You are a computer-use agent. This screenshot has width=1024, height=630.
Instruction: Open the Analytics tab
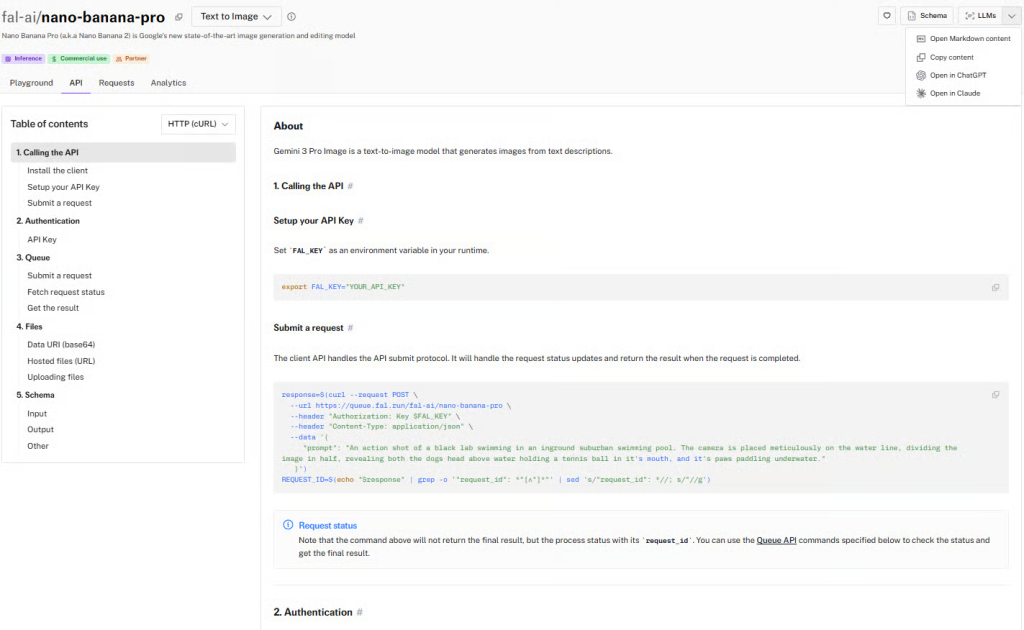click(168, 83)
